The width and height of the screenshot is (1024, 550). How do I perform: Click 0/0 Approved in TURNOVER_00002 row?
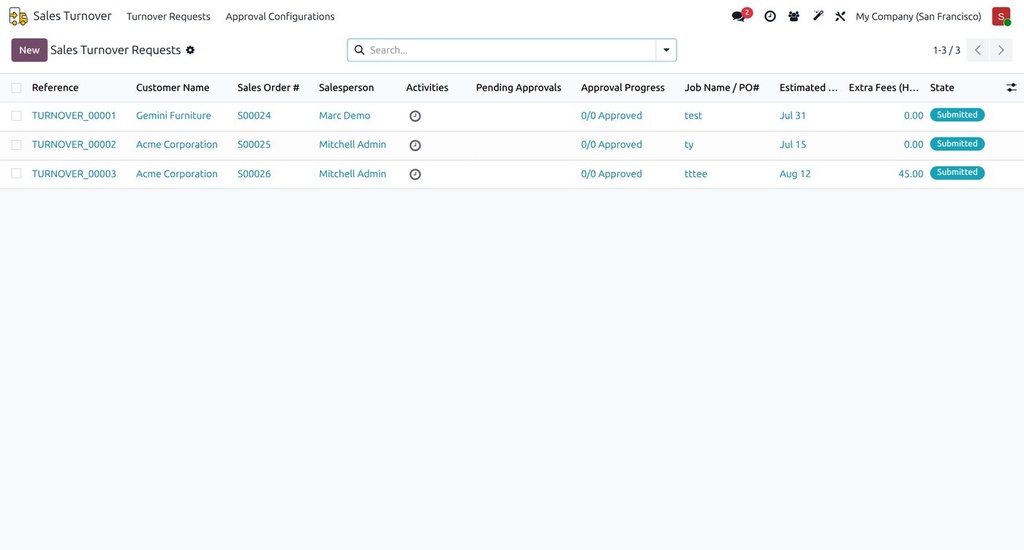[x=611, y=144]
